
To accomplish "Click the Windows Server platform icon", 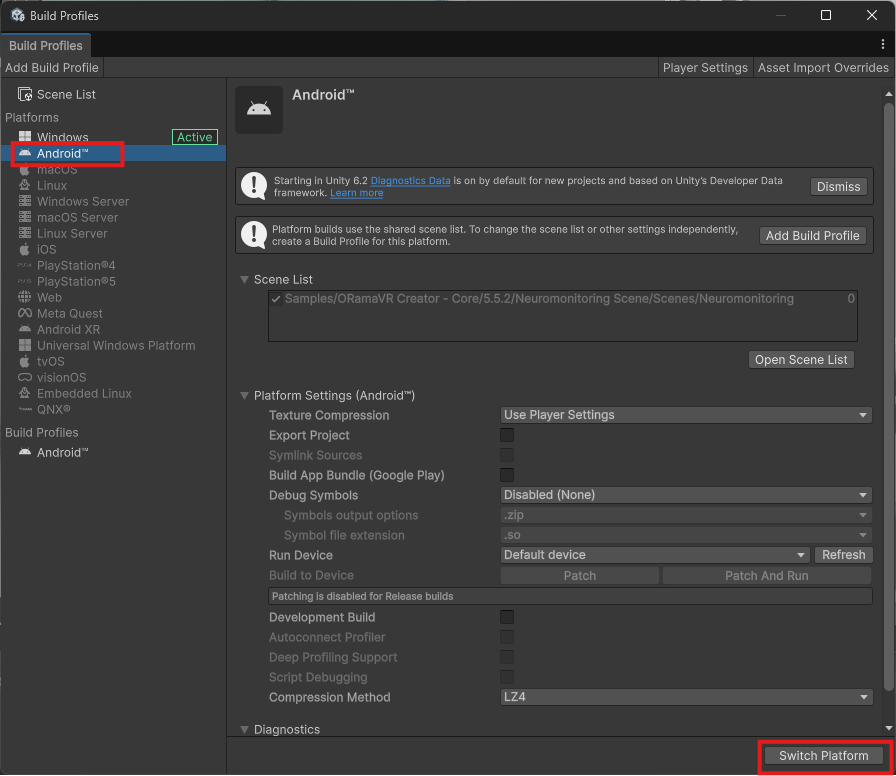I will click(25, 201).
